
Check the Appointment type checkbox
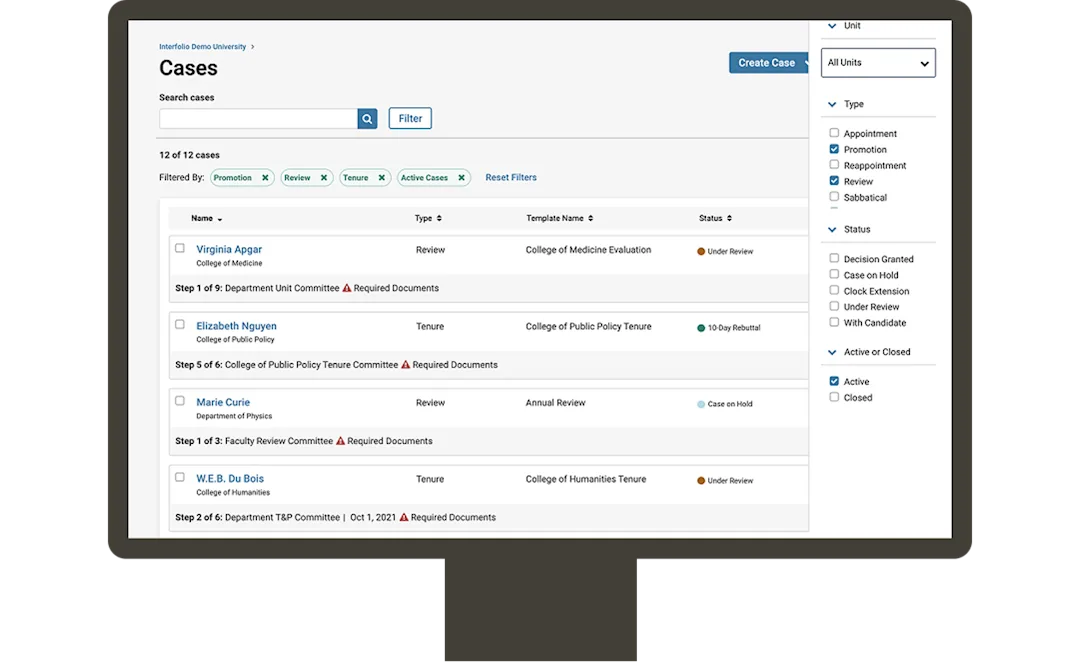(834, 133)
